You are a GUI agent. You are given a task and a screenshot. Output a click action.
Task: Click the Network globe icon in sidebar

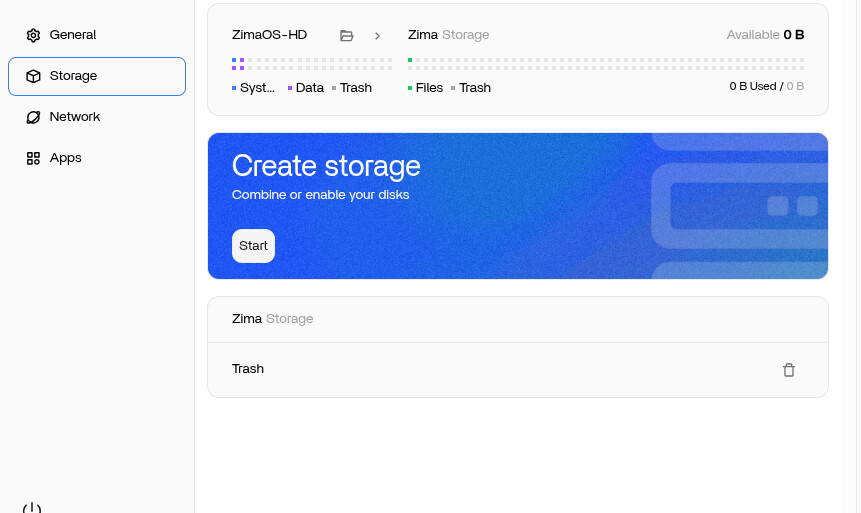33,117
